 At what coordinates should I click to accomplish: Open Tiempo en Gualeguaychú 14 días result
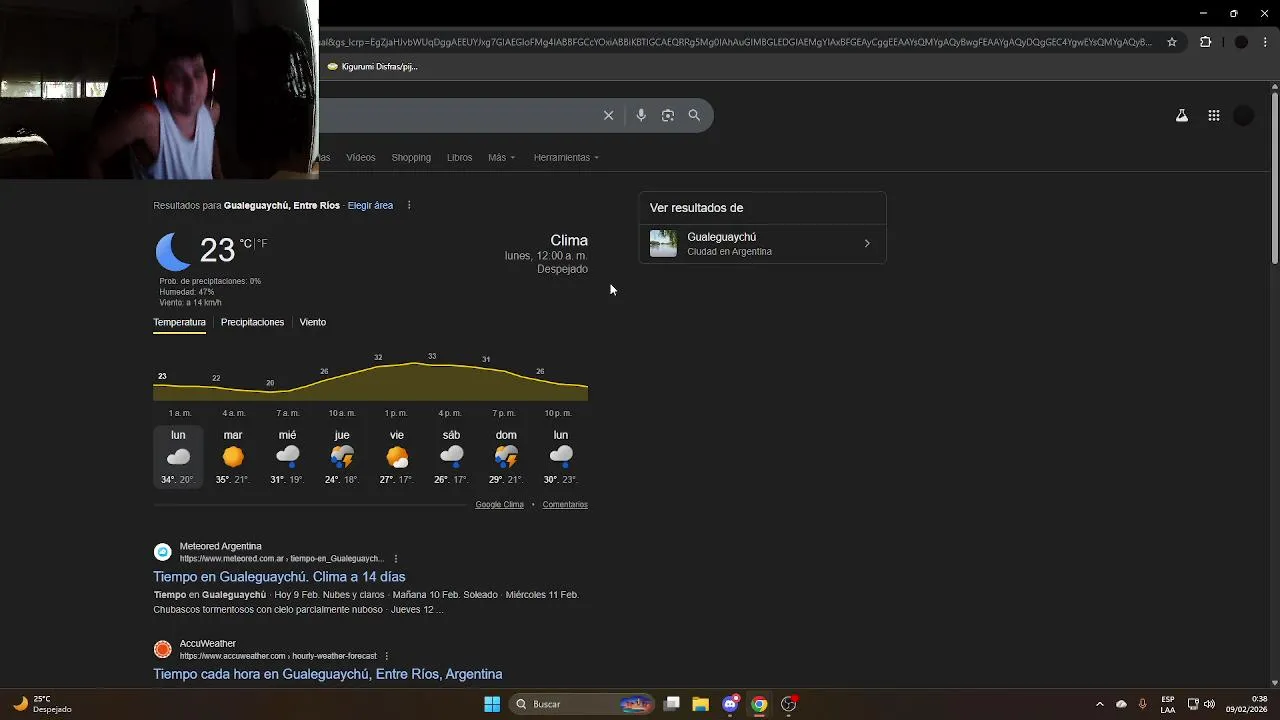(279, 577)
